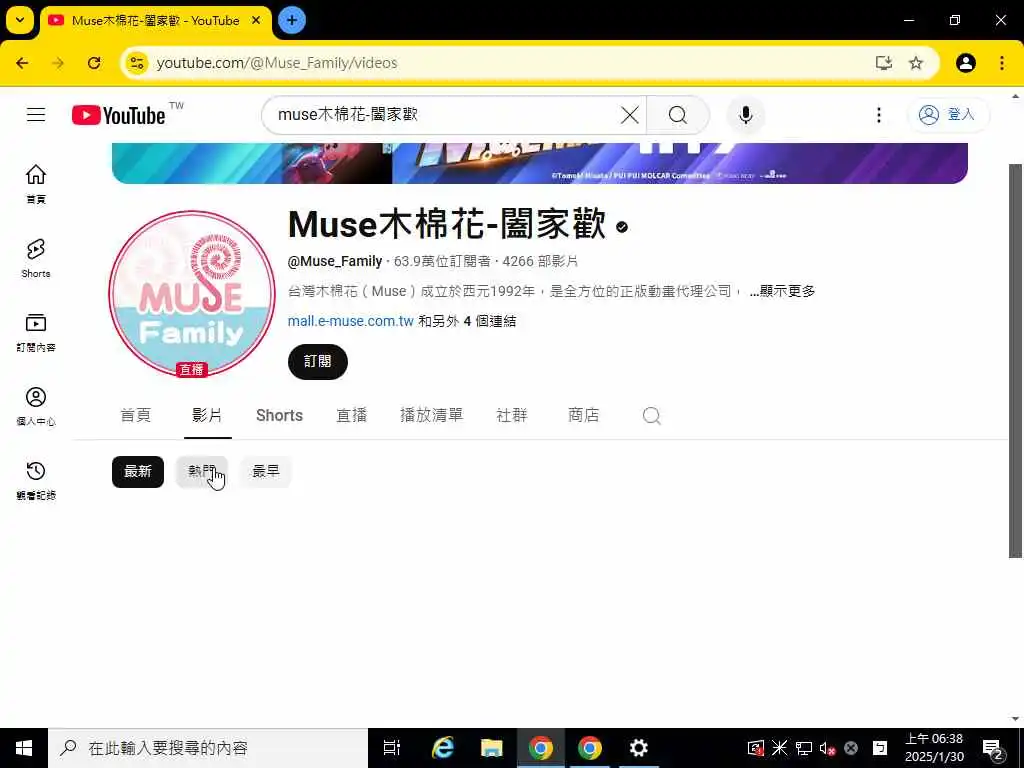The width and height of the screenshot is (1024, 768).
Task: Open Settings gear on the taskbar
Action: pos(638,748)
